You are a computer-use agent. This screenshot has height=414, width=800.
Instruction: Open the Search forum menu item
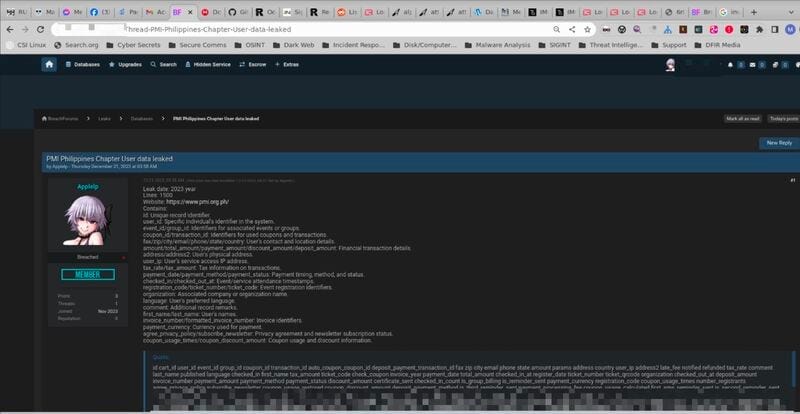pos(163,65)
